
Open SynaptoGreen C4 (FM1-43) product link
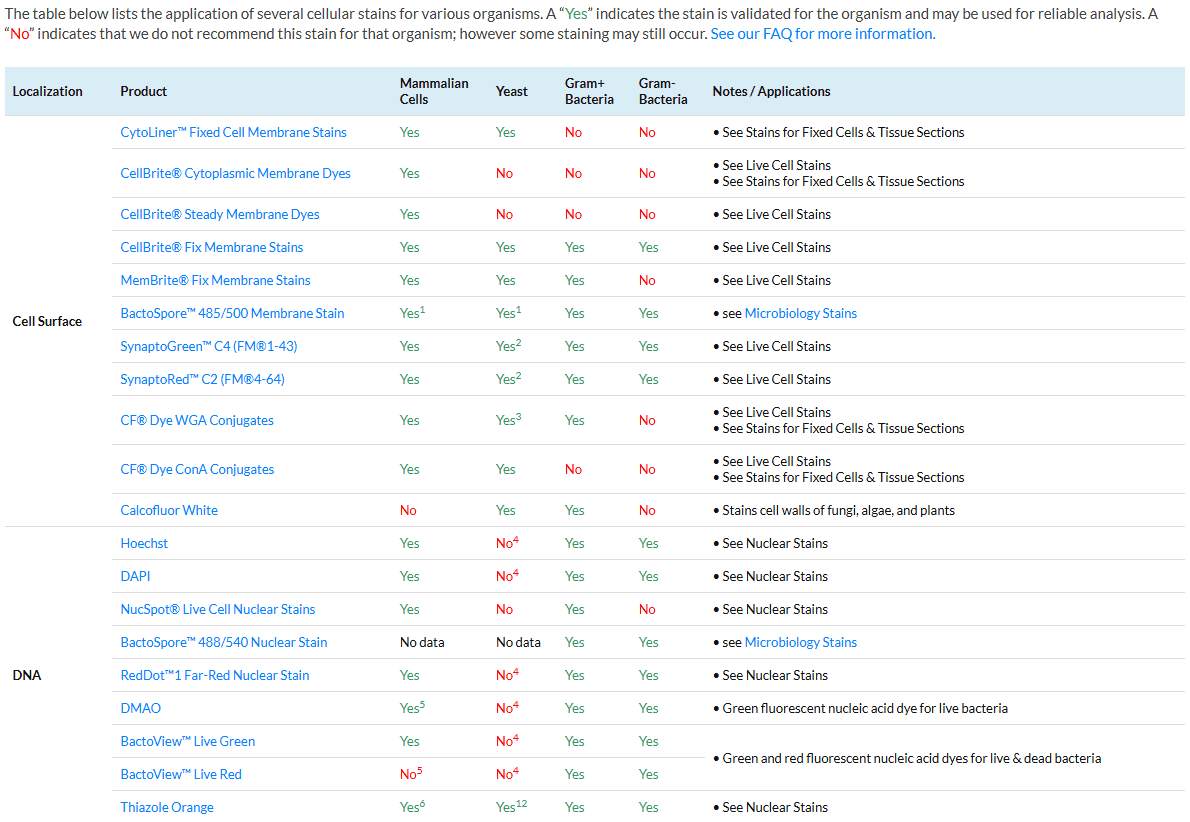point(209,346)
